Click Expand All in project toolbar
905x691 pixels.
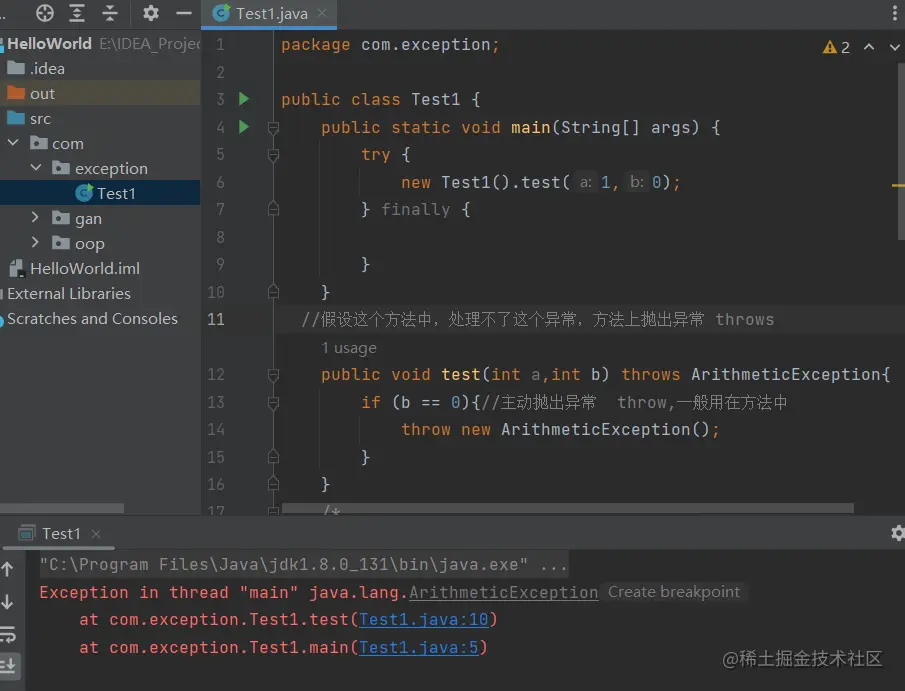pyautogui.click(x=77, y=13)
